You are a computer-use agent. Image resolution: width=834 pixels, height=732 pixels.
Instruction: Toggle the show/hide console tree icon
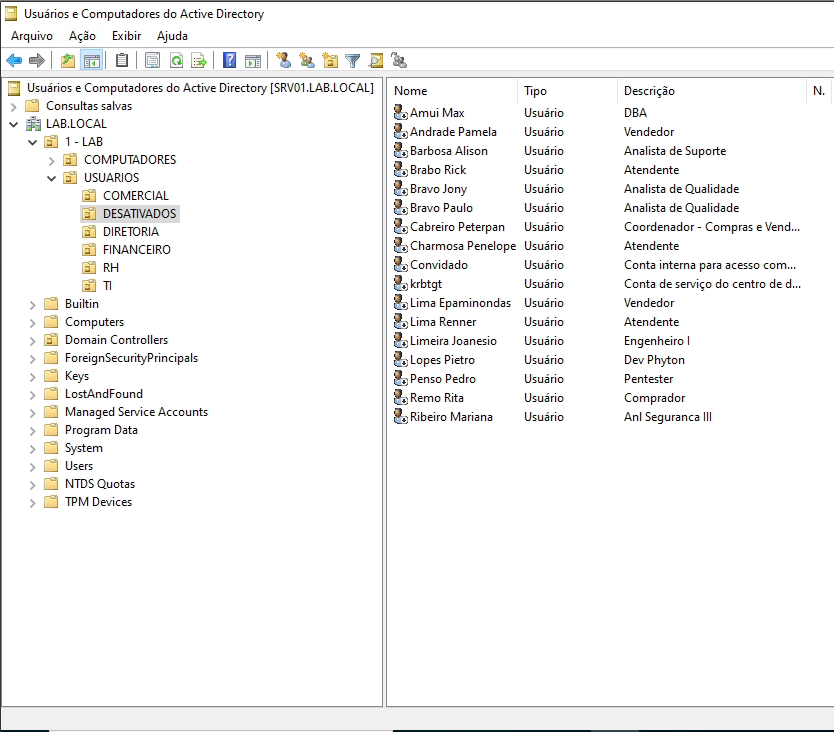click(91, 61)
